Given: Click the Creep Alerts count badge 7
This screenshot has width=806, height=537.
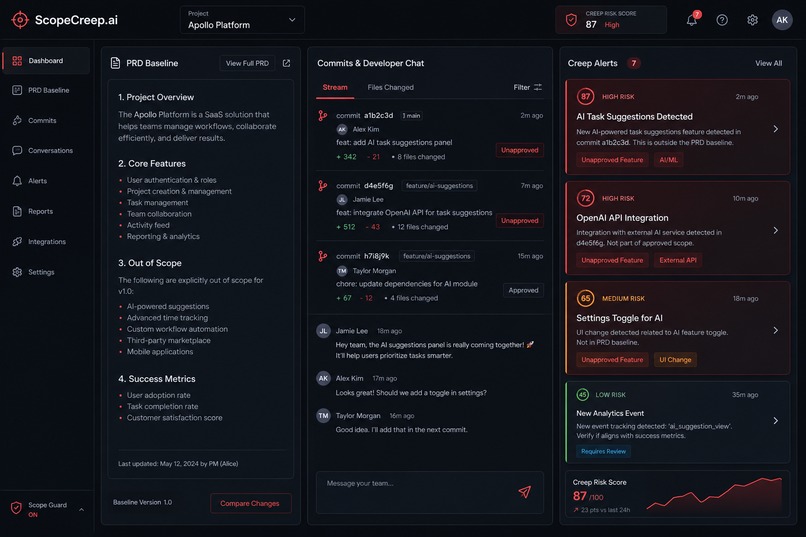Looking at the screenshot, I should click(x=634, y=63).
